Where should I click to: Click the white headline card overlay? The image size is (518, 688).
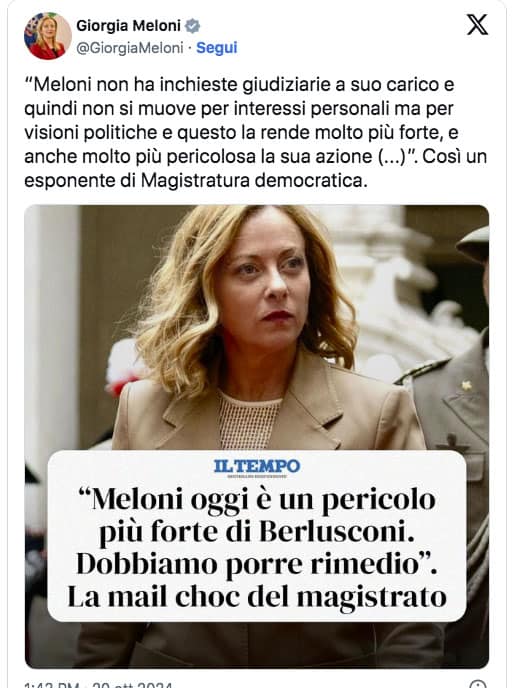pos(257,536)
